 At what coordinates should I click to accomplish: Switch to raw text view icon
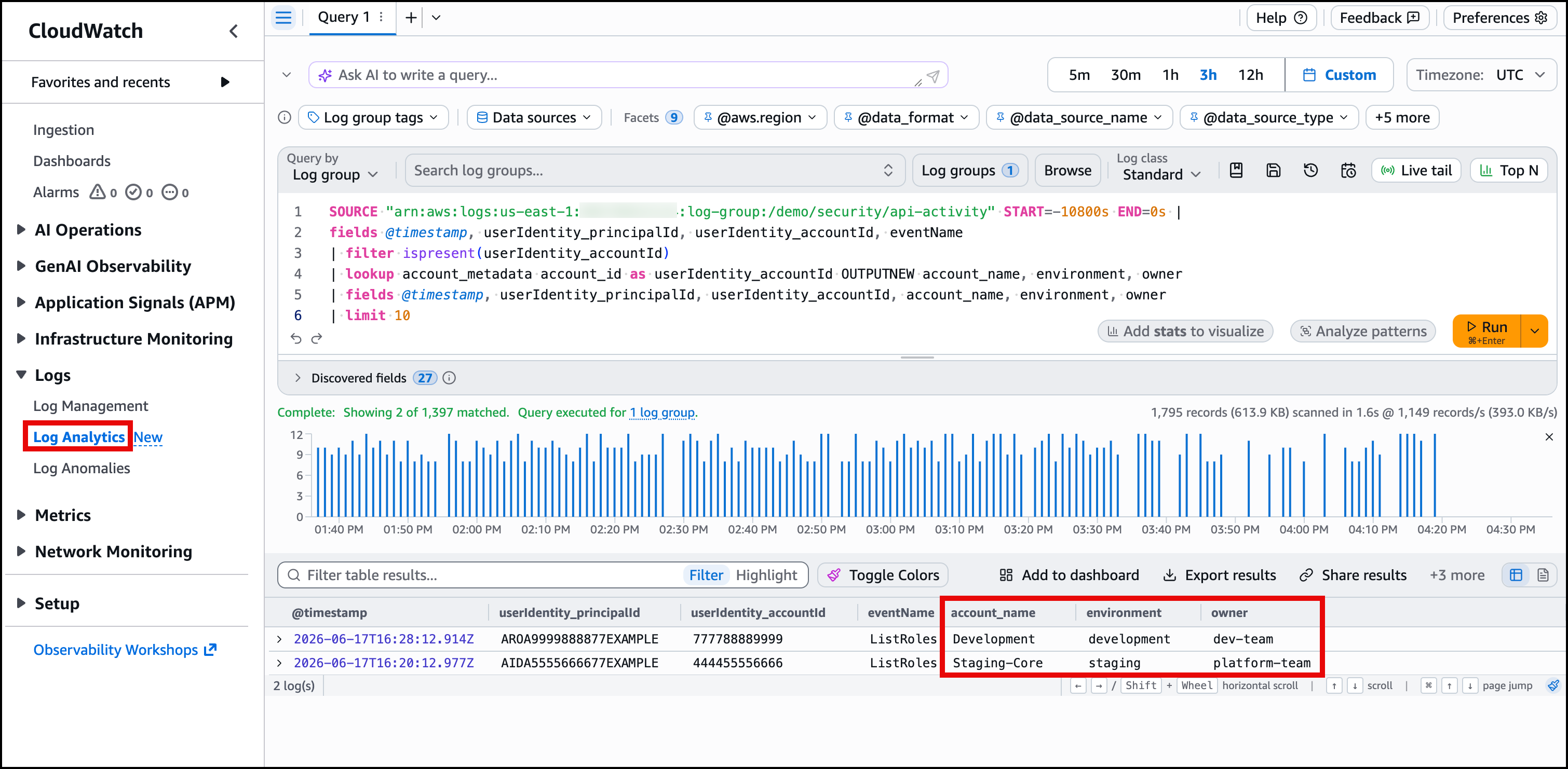click(1543, 575)
